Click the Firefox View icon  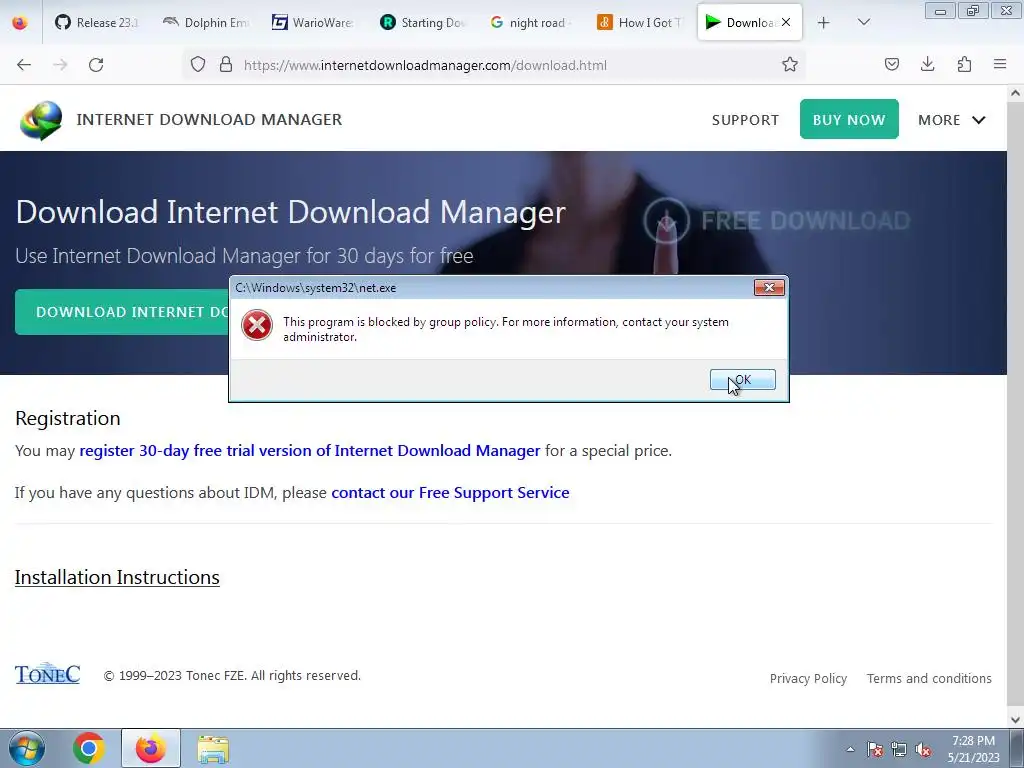click(20, 23)
